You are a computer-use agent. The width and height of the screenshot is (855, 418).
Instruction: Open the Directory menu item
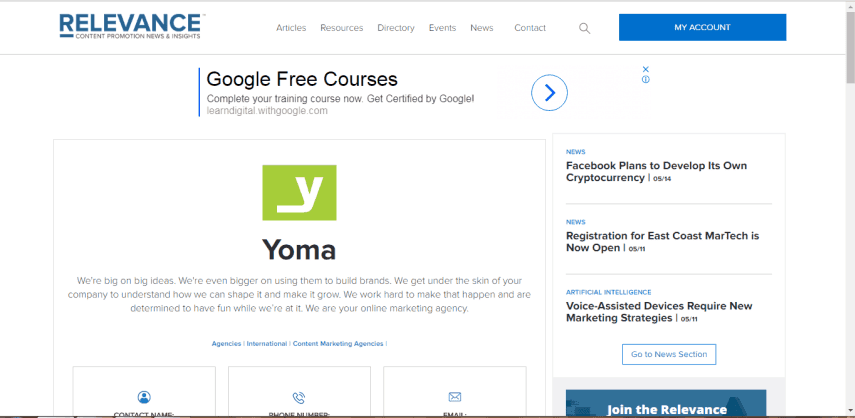pyautogui.click(x=396, y=28)
